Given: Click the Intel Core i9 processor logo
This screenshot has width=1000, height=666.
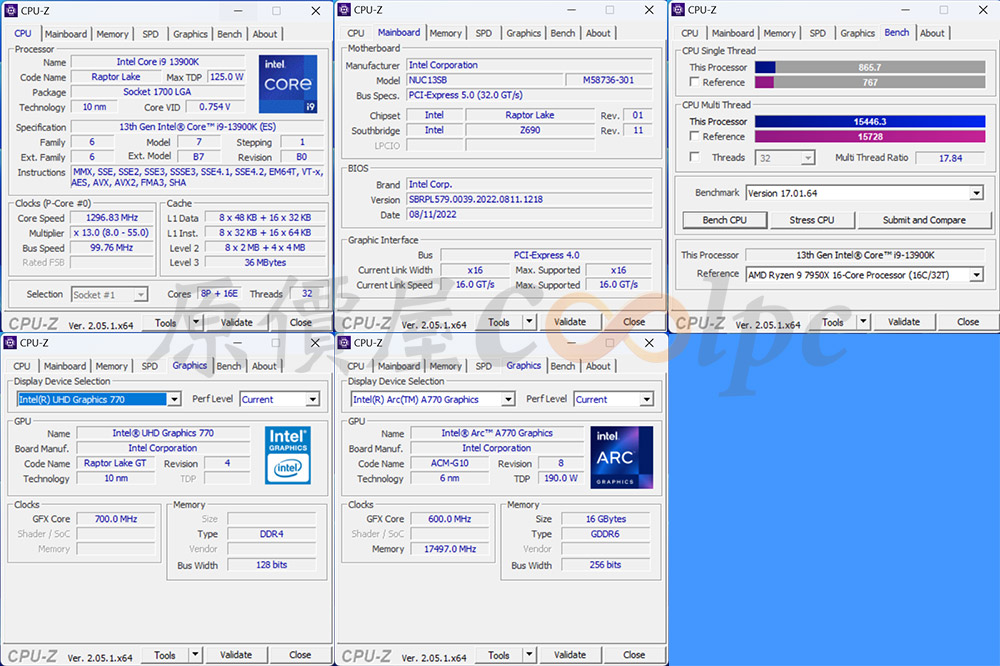Looking at the screenshot, I should pyautogui.click(x=288, y=84).
